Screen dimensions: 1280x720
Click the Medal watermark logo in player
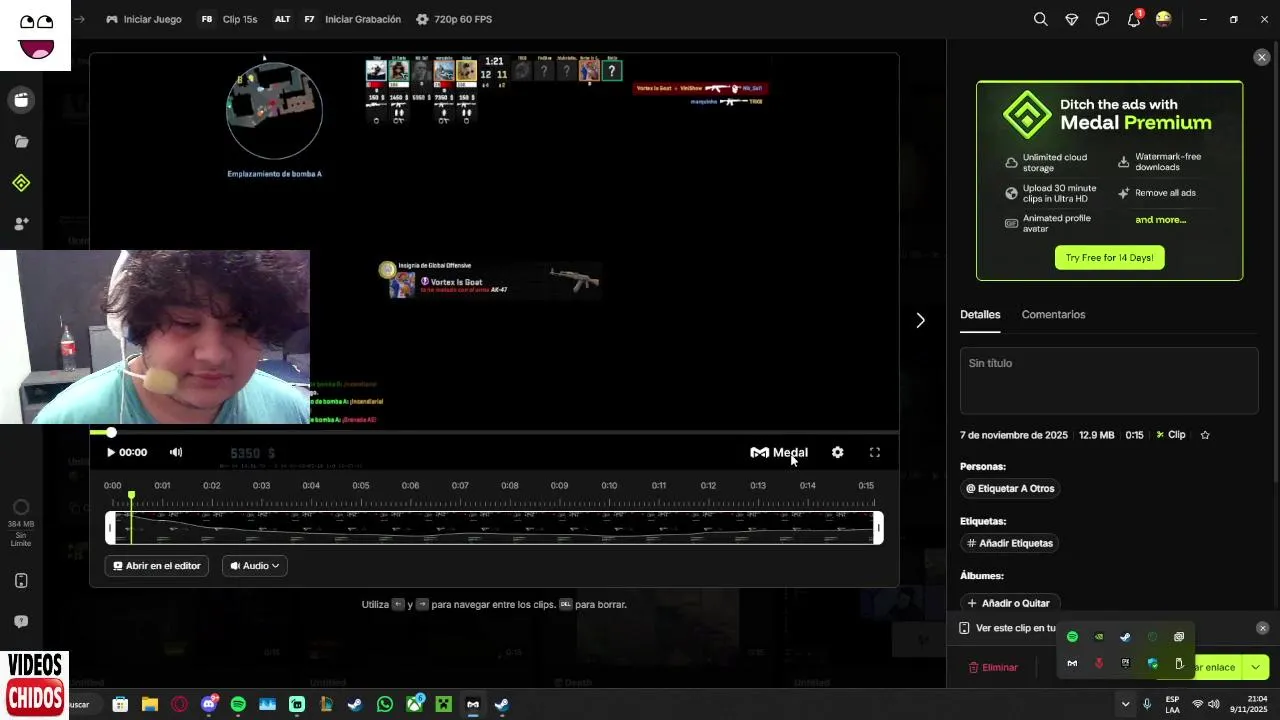coord(779,452)
